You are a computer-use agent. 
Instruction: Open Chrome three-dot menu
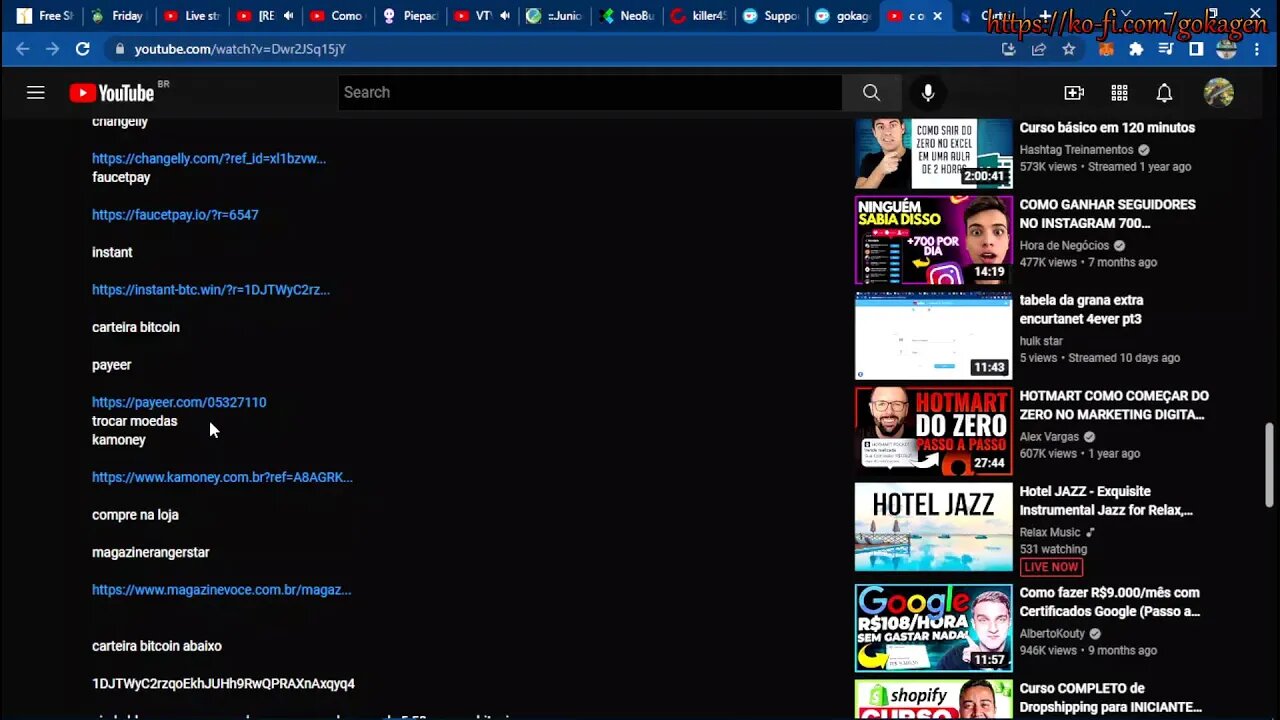pos(1257,49)
